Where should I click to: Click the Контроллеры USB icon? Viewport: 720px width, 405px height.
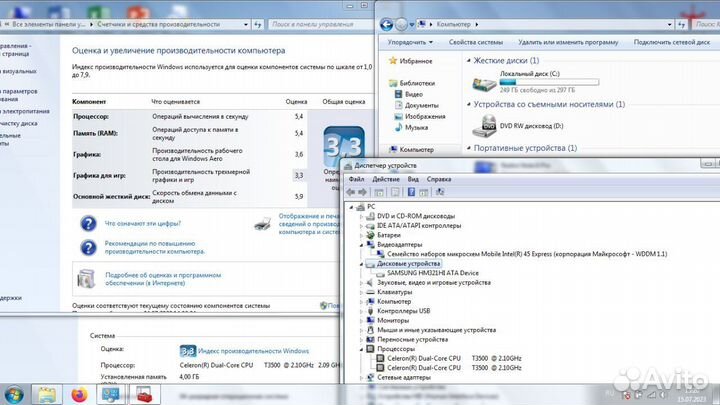coord(371,311)
